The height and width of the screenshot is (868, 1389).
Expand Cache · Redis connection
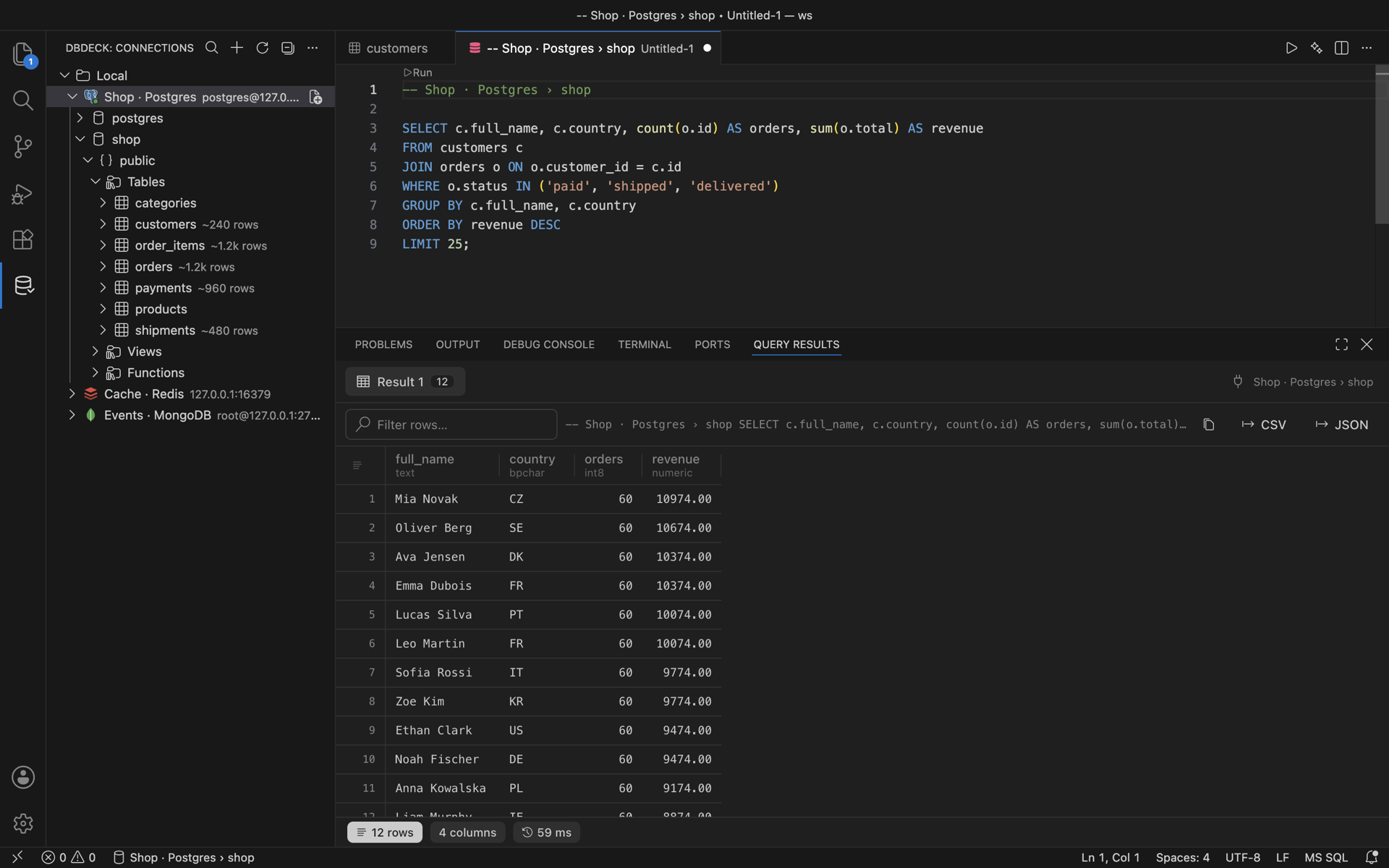(72, 394)
